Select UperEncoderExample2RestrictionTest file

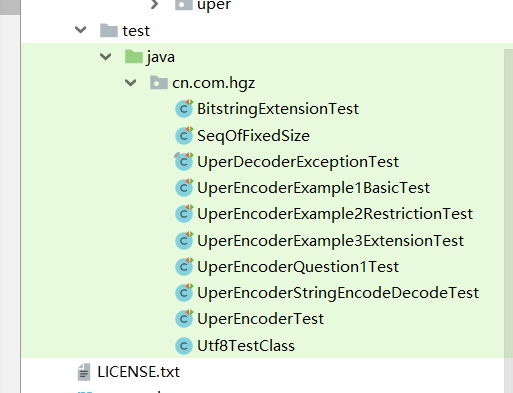point(335,214)
